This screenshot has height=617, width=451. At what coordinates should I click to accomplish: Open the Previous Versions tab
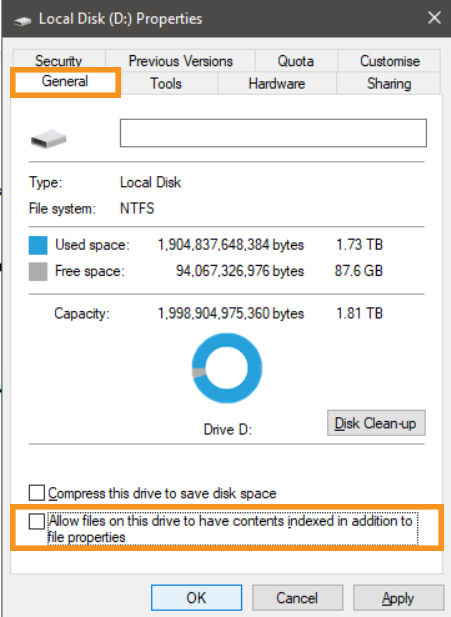coord(181,61)
